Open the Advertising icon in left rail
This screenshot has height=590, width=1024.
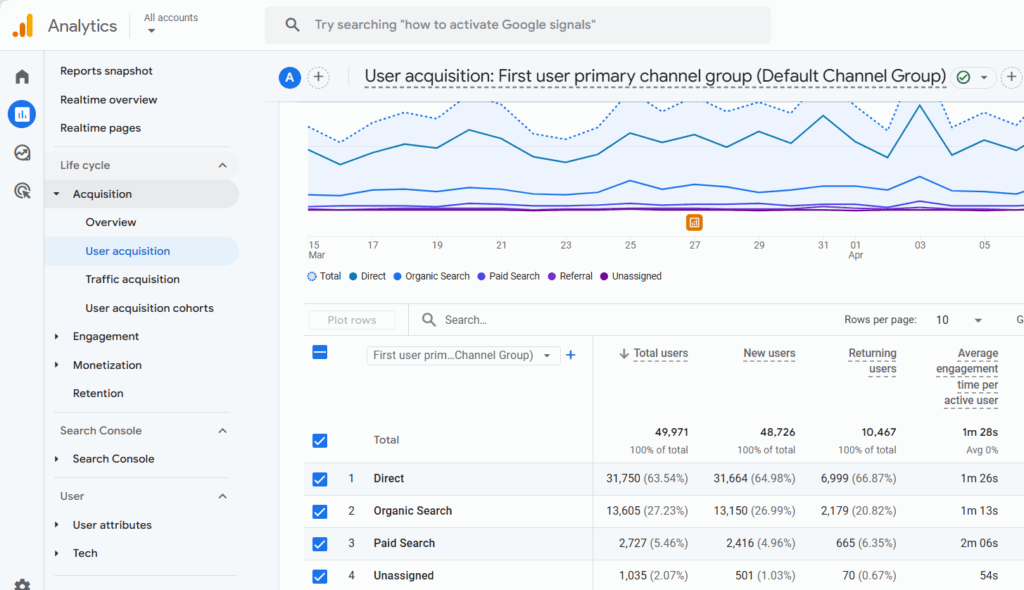tap(22, 190)
